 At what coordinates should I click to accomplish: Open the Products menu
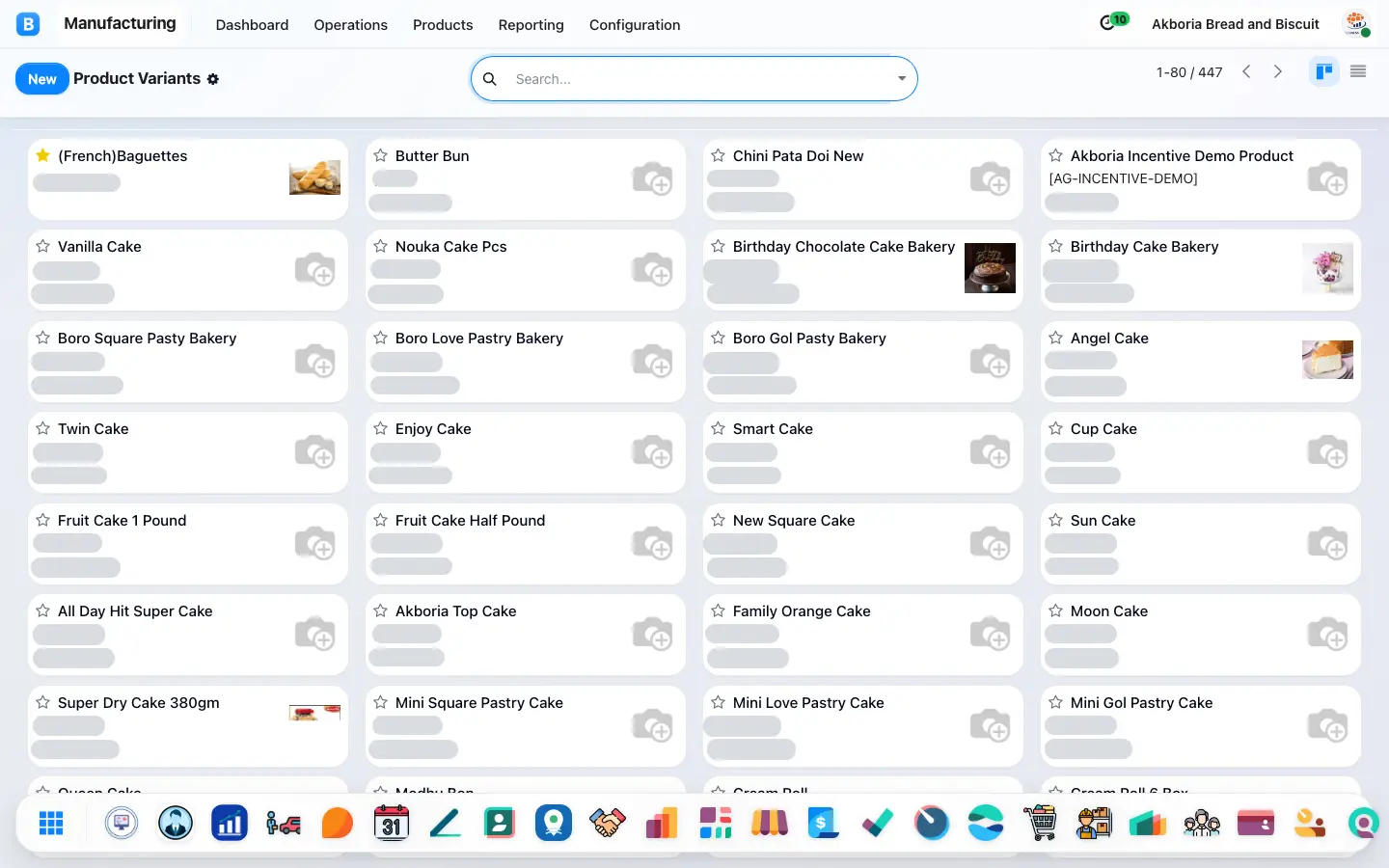(443, 25)
